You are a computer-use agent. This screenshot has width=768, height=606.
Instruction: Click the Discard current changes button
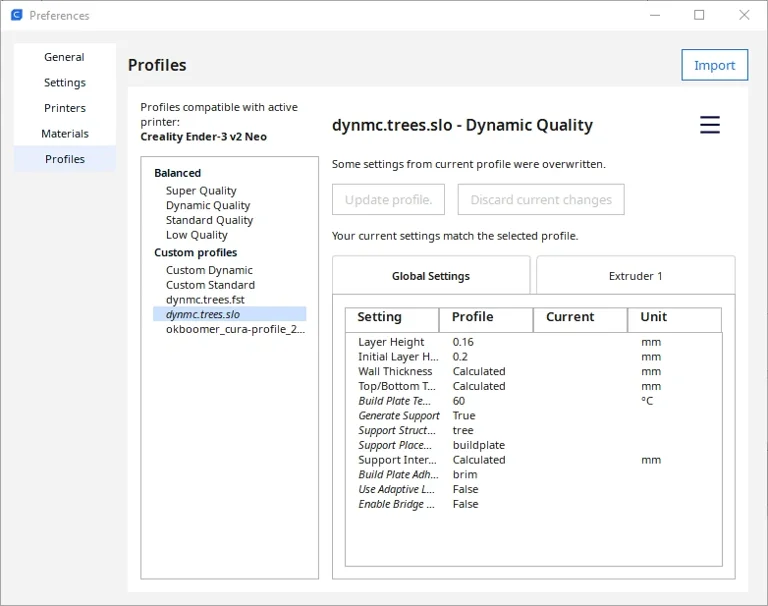(540, 200)
